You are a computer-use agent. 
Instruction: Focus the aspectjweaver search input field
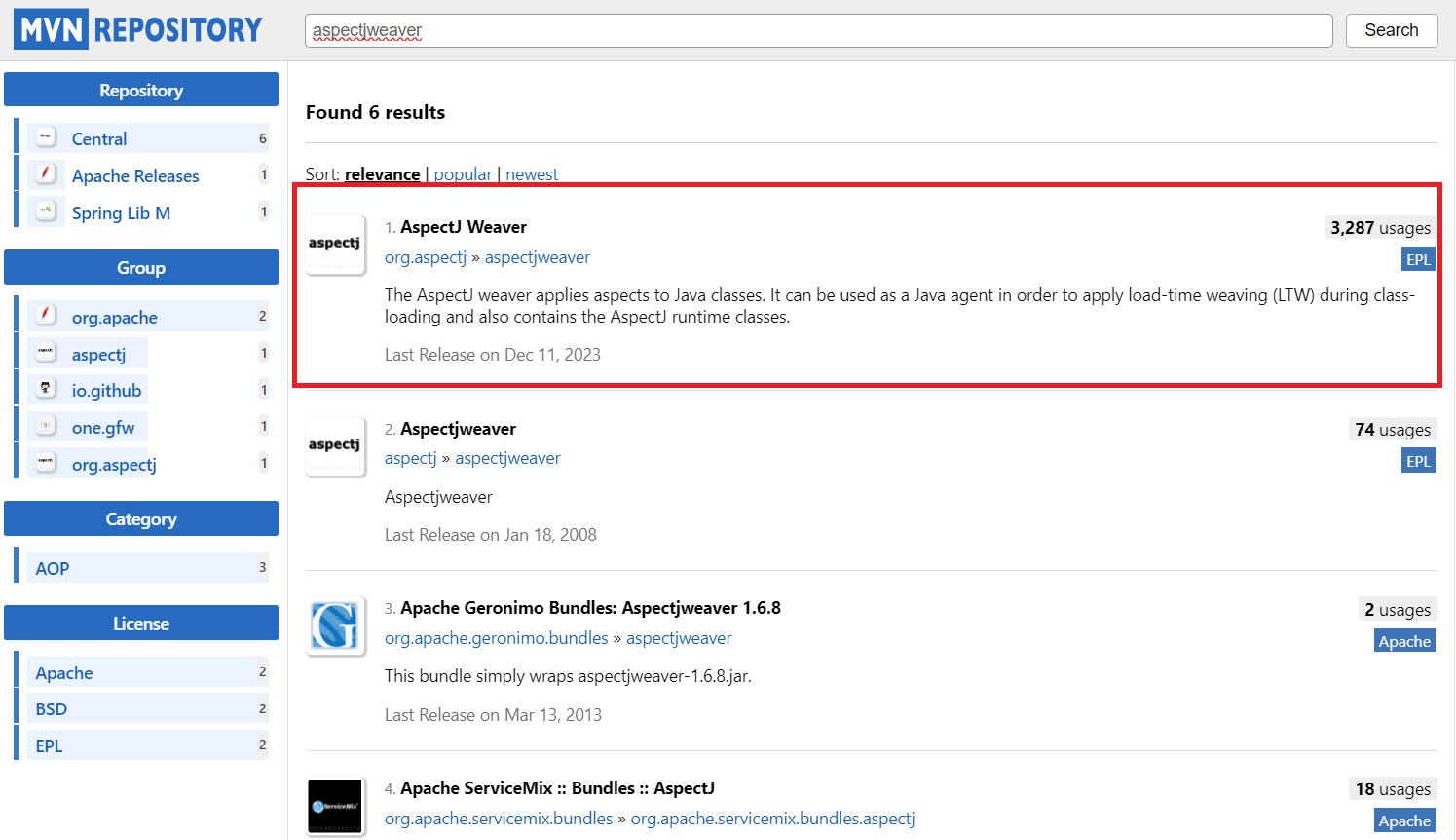(818, 30)
